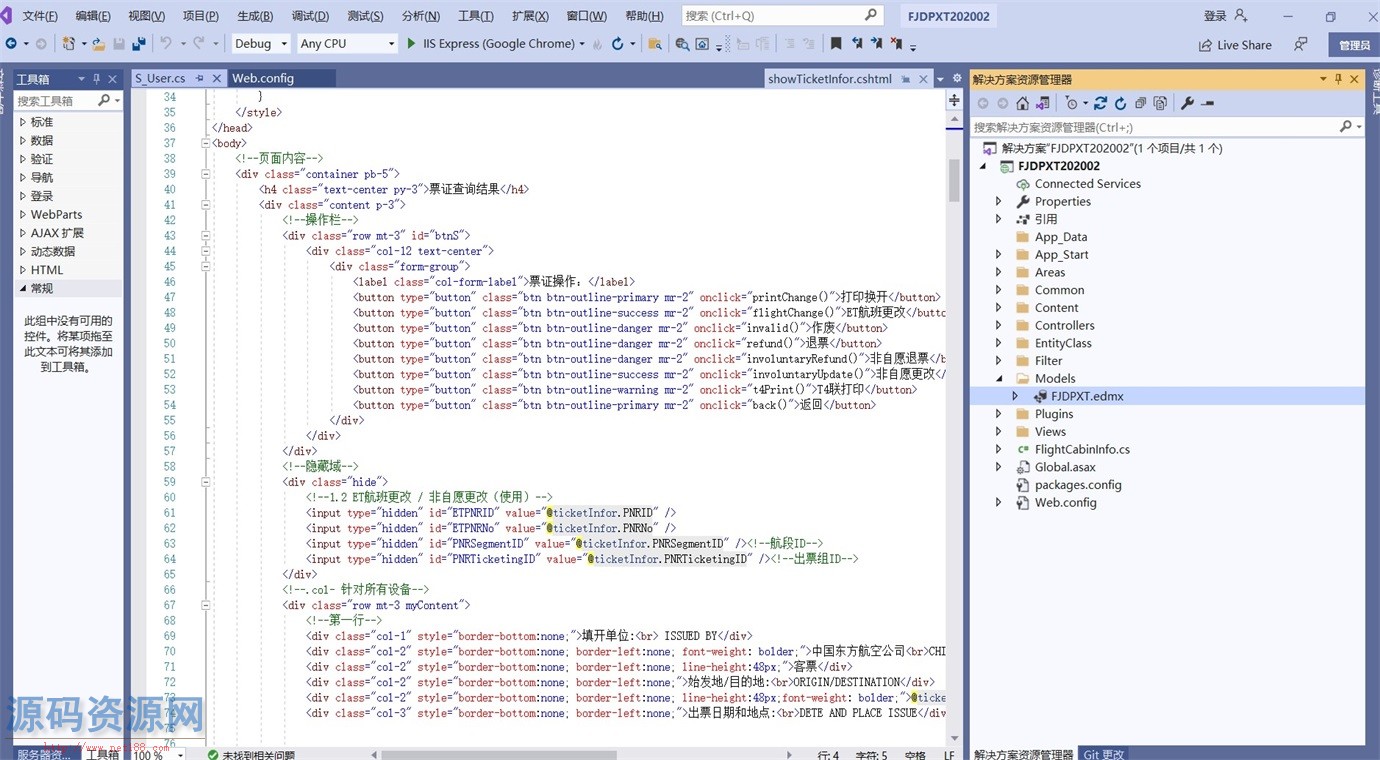Select Web.config in Solution Explorer

tap(1065, 502)
